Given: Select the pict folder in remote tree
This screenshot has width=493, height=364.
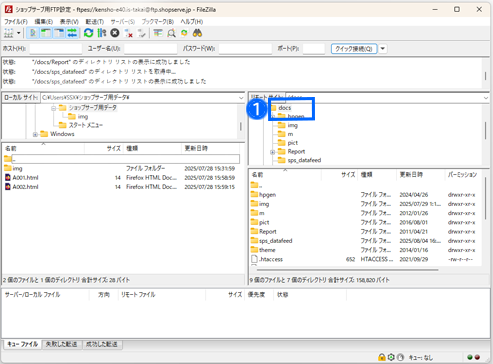Looking at the screenshot, I should 292,143.
